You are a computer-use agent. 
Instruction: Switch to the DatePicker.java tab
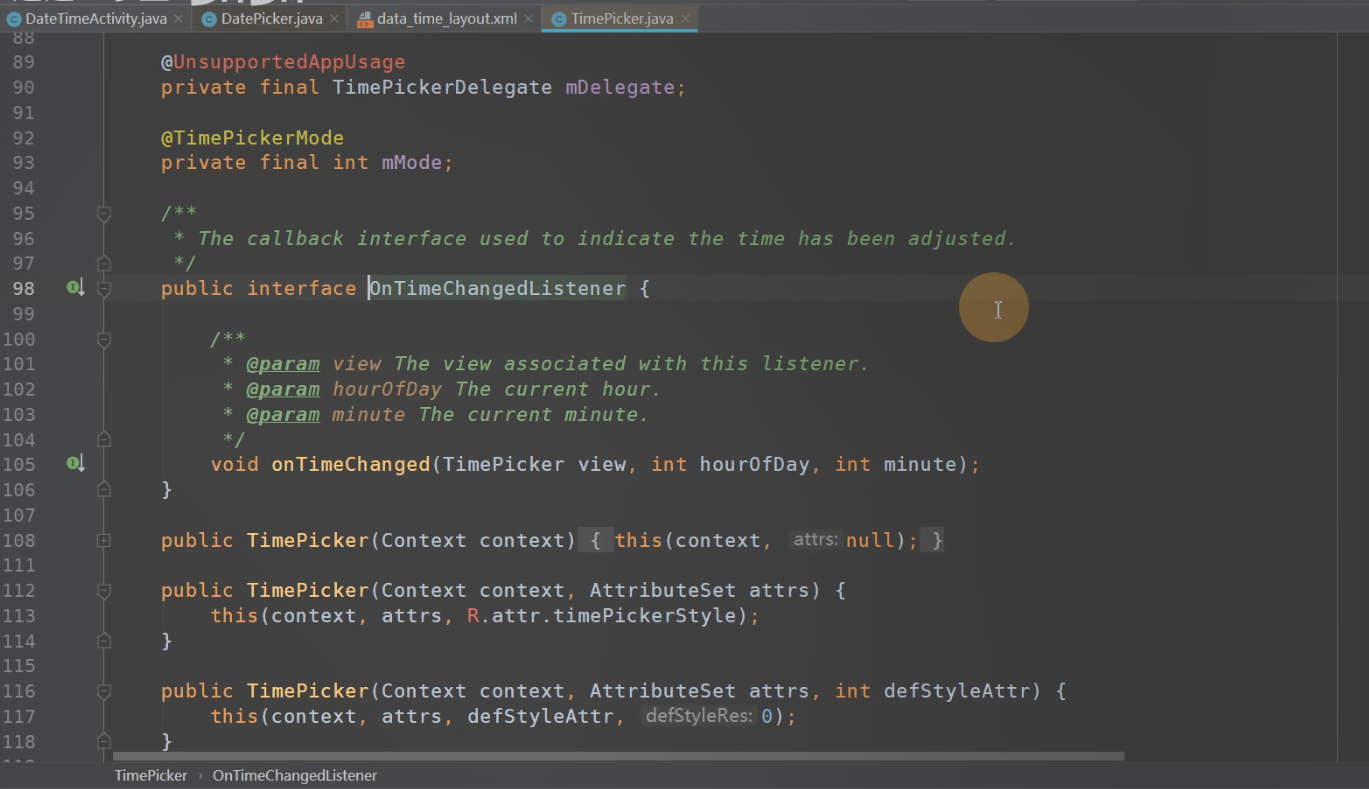point(271,19)
